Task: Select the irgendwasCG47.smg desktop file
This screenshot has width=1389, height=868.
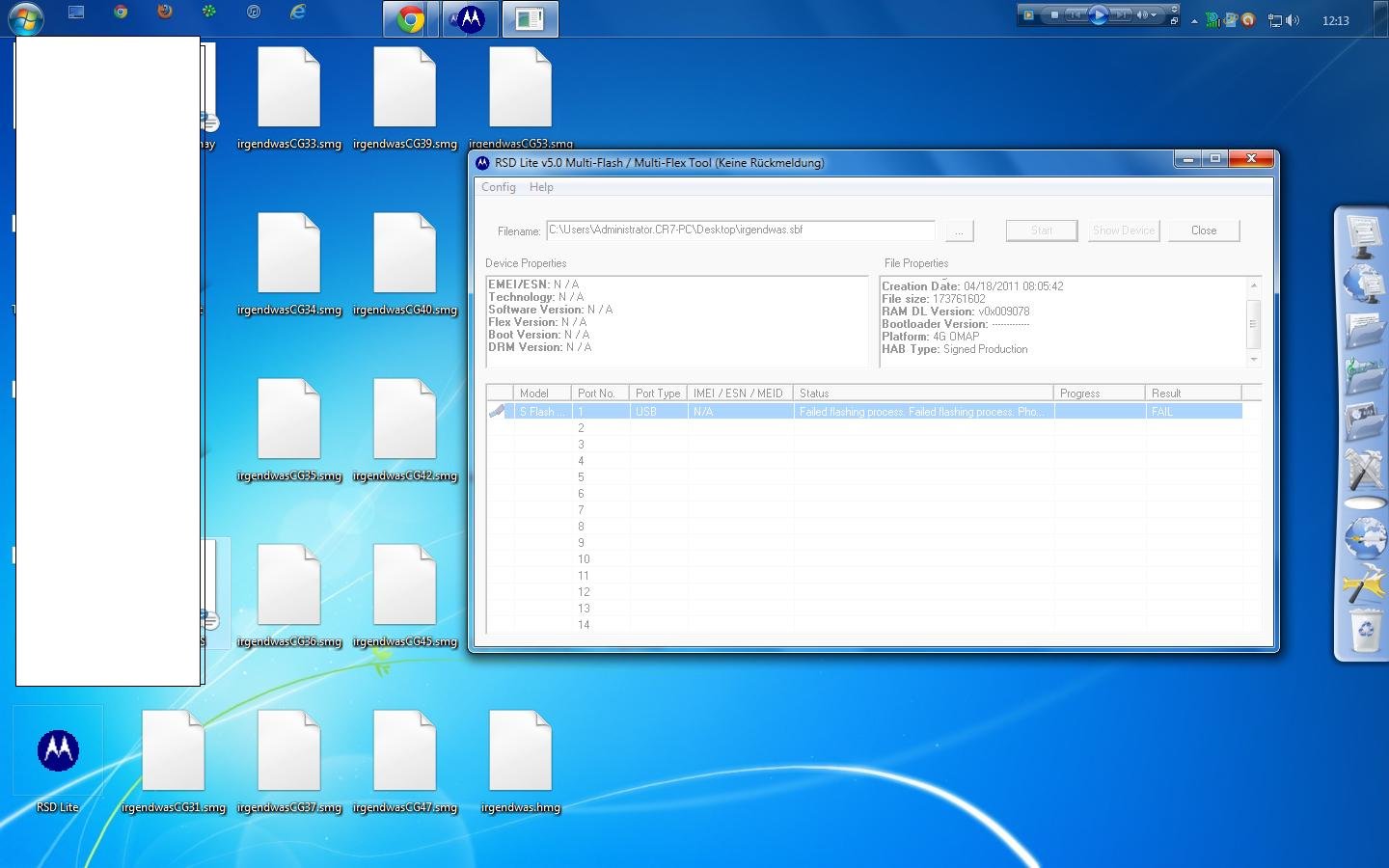Action: coord(405,764)
